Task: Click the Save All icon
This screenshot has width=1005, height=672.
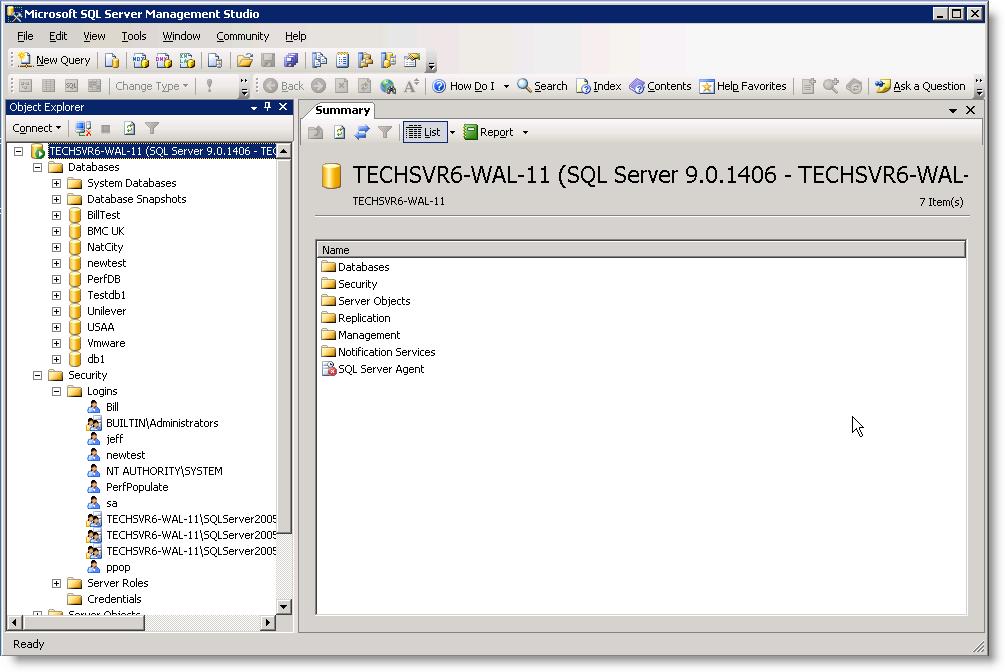Action: point(291,61)
